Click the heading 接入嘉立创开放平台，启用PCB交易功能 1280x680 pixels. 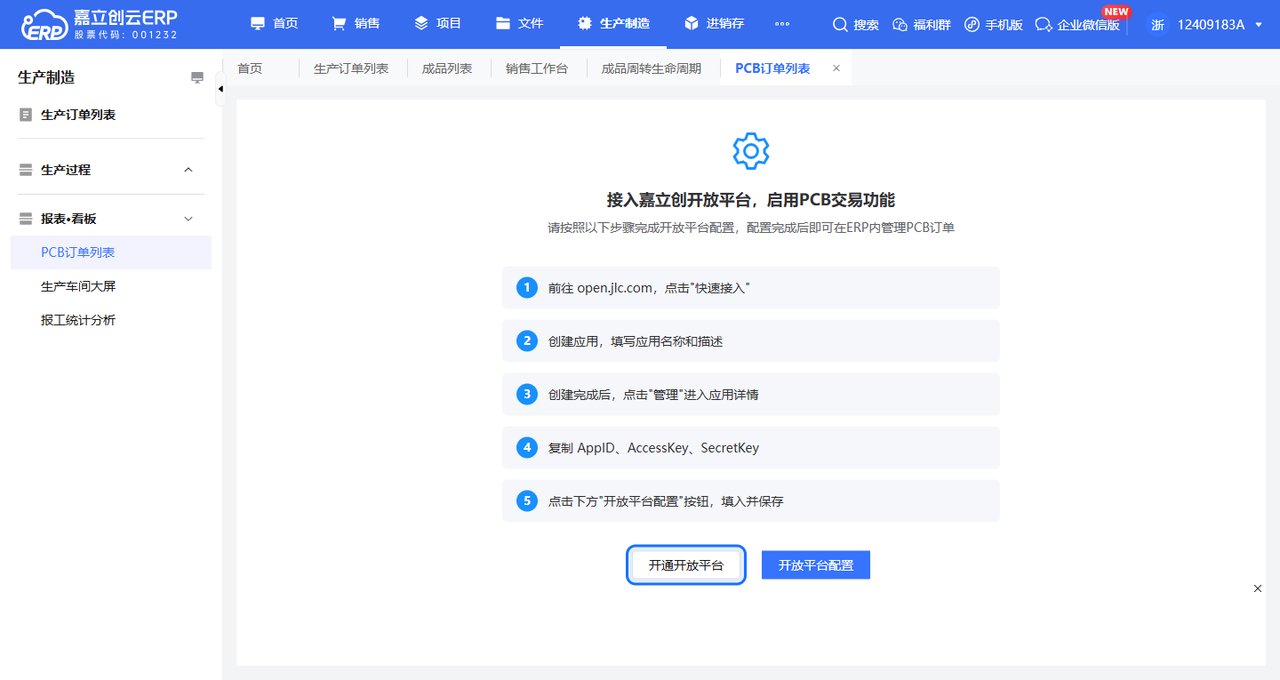point(751,200)
